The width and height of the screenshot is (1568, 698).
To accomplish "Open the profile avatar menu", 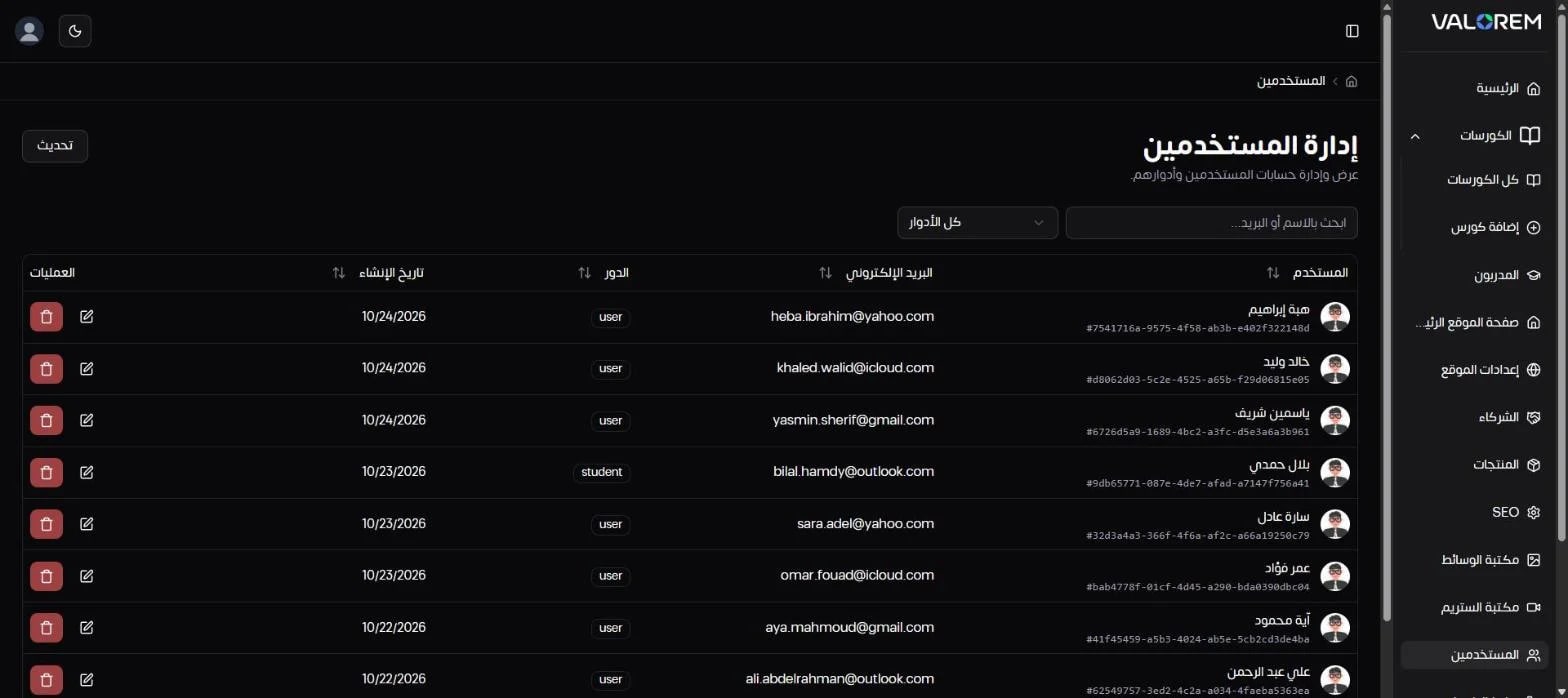I will click(29, 31).
